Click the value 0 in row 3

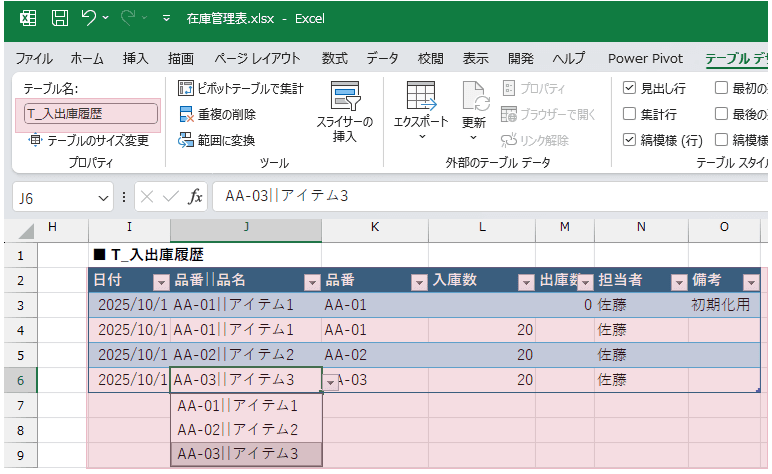(587, 305)
